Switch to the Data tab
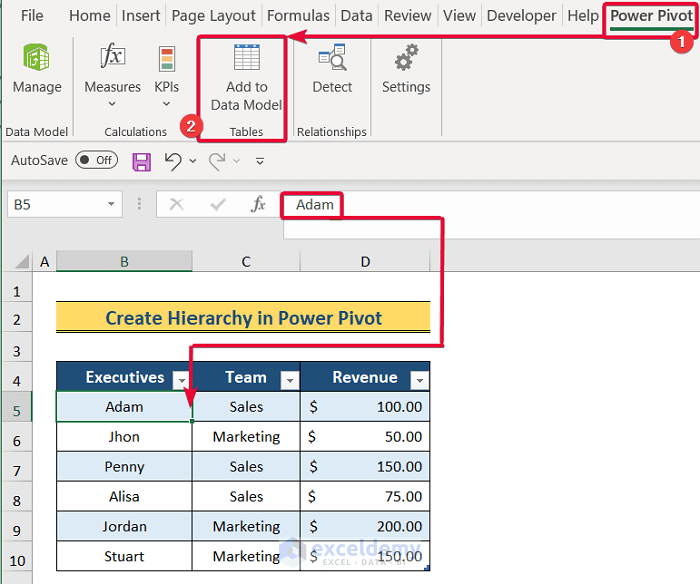 point(356,16)
